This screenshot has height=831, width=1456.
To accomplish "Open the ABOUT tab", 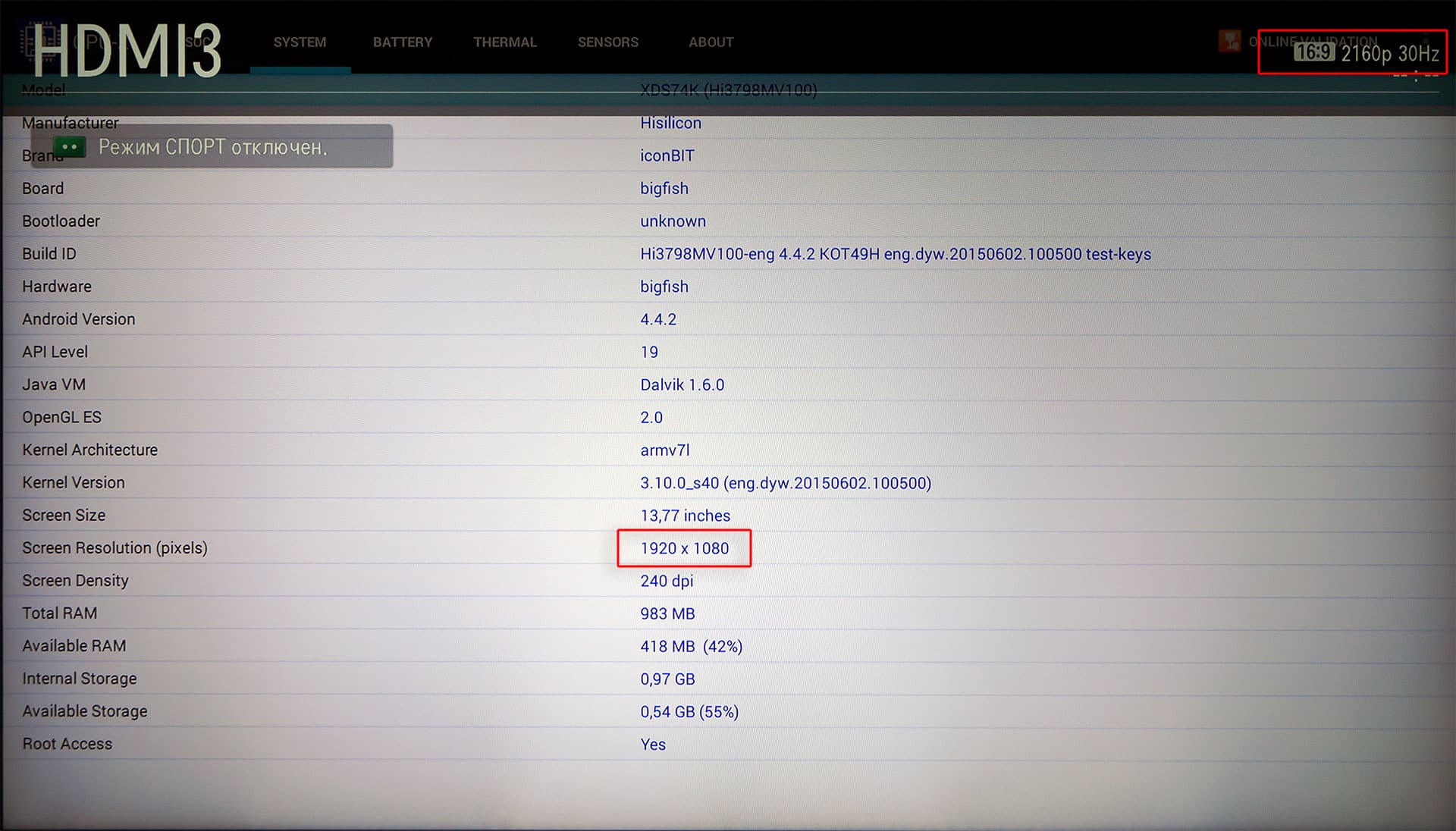I will [x=711, y=42].
